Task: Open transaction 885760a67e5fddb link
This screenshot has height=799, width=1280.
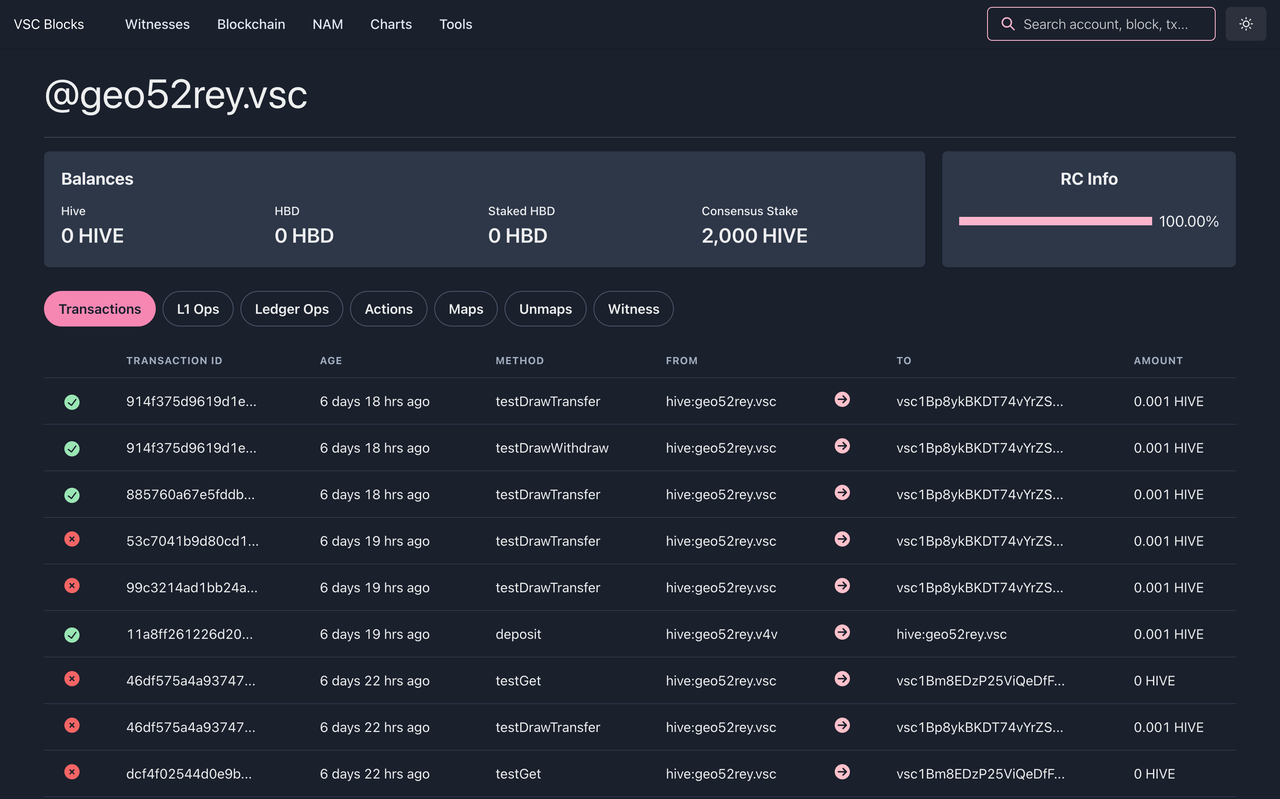Action: pos(191,494)
